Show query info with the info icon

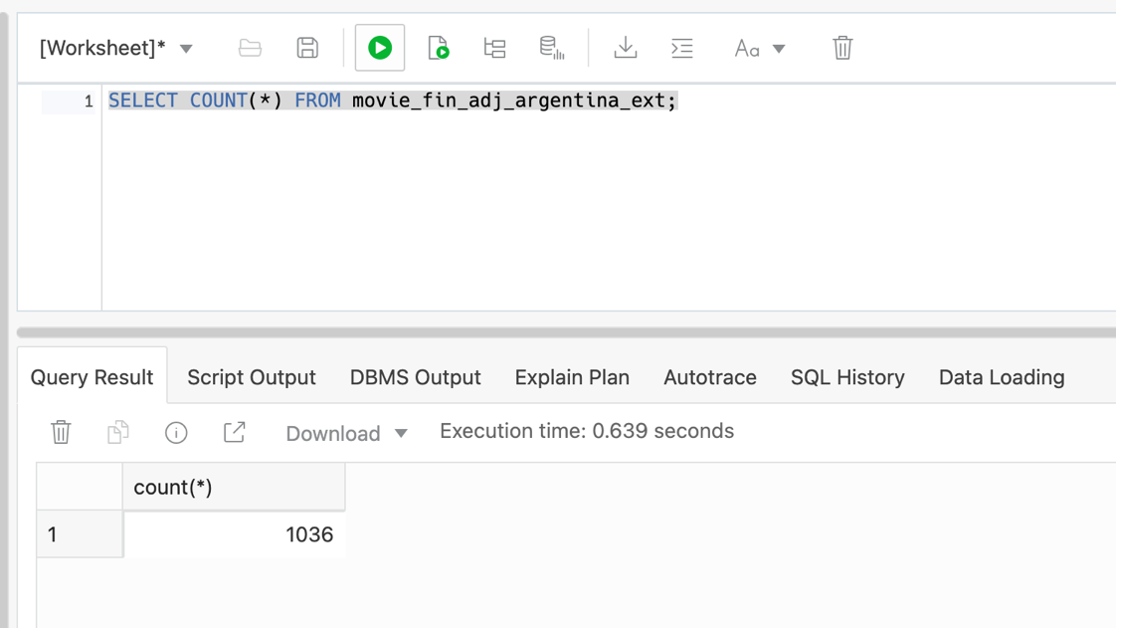click(x=176, y=432)
